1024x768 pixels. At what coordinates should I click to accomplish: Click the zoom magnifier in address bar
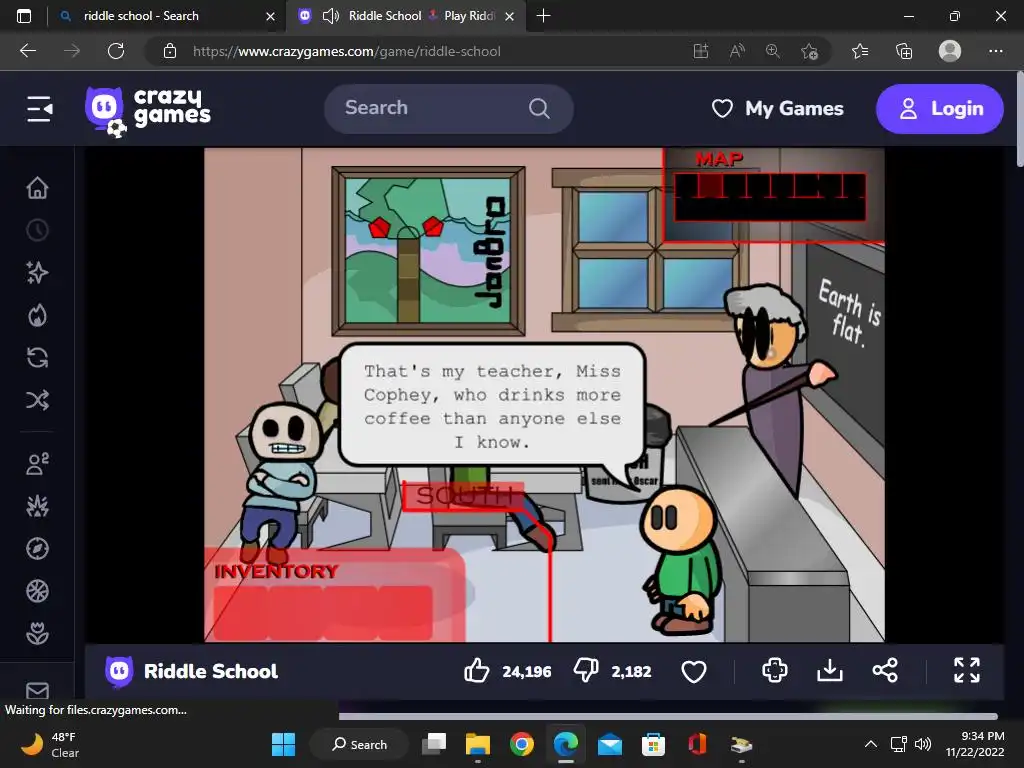click(773, 51)
